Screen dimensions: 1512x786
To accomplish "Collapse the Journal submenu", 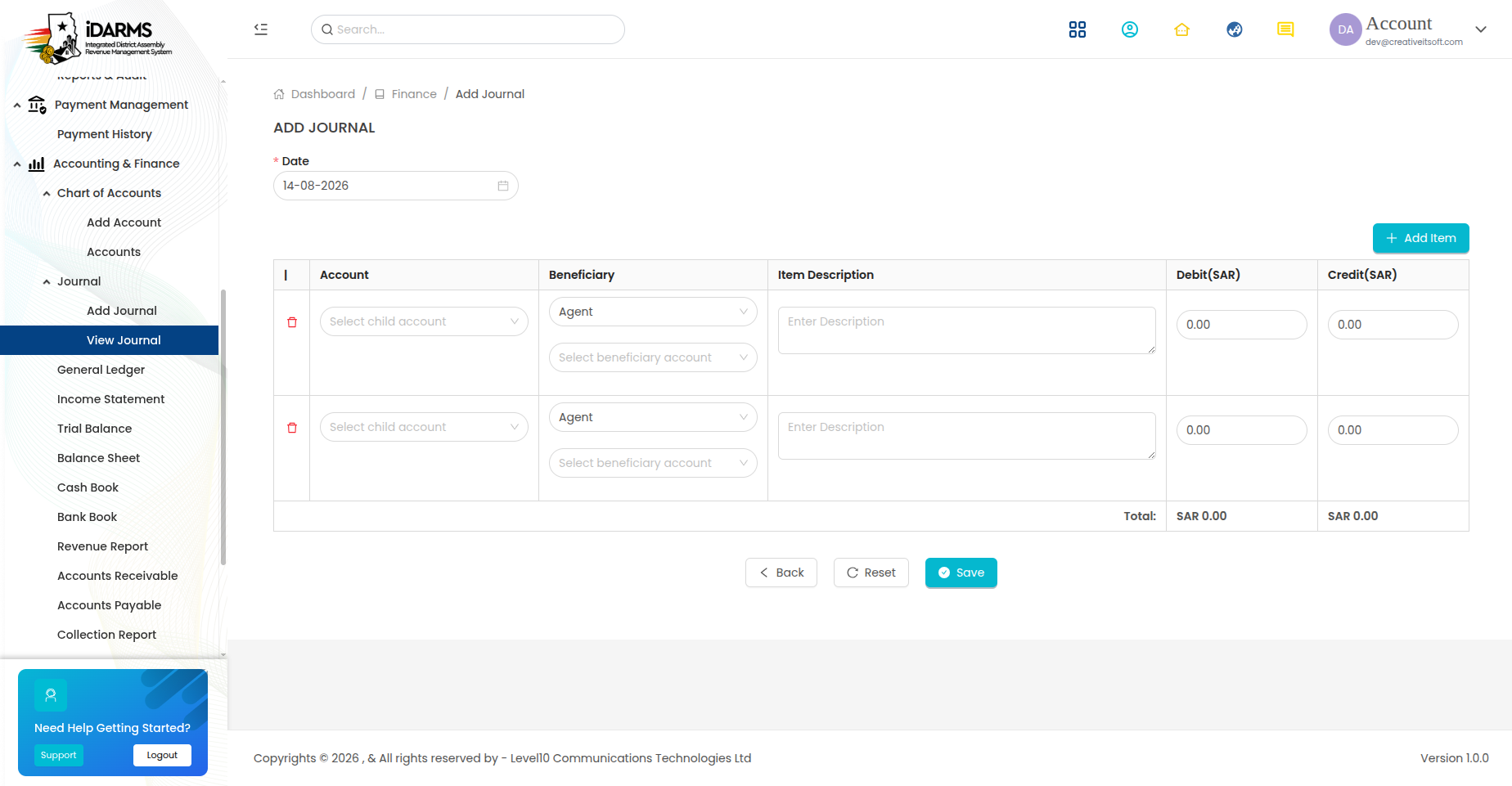I will tap(47, 282).
